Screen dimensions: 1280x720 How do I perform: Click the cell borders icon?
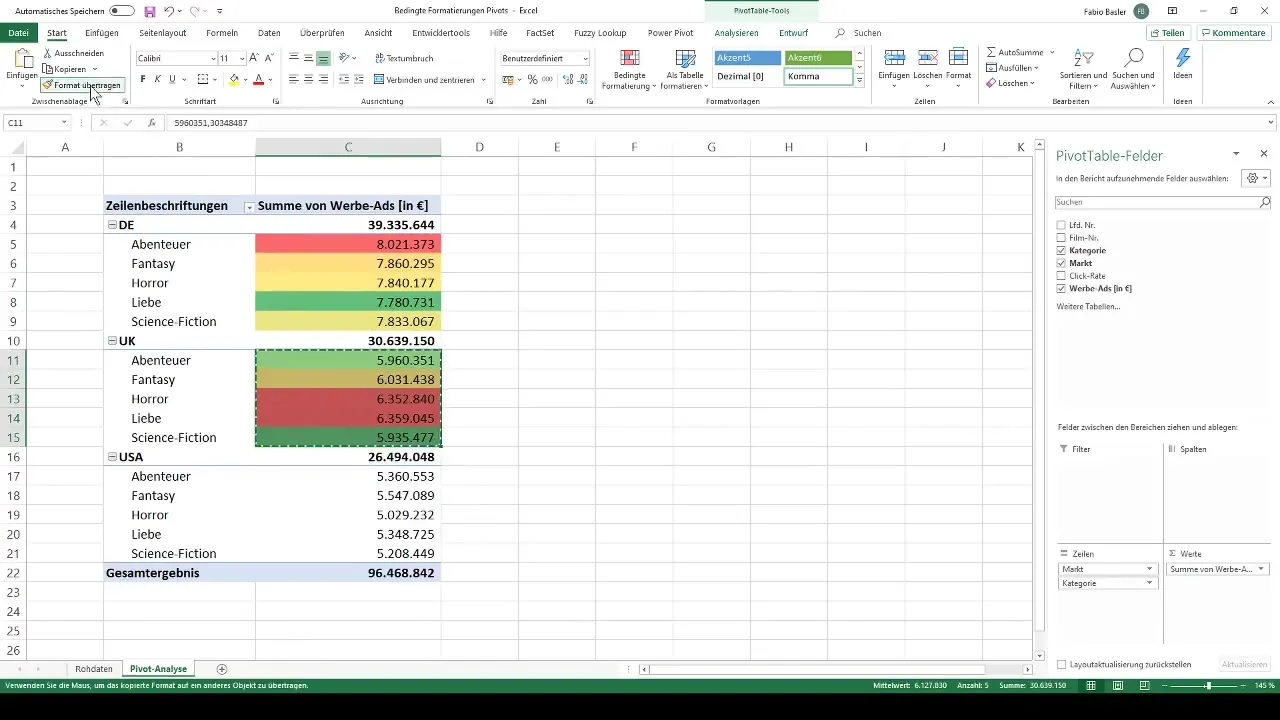click(203, 79)
